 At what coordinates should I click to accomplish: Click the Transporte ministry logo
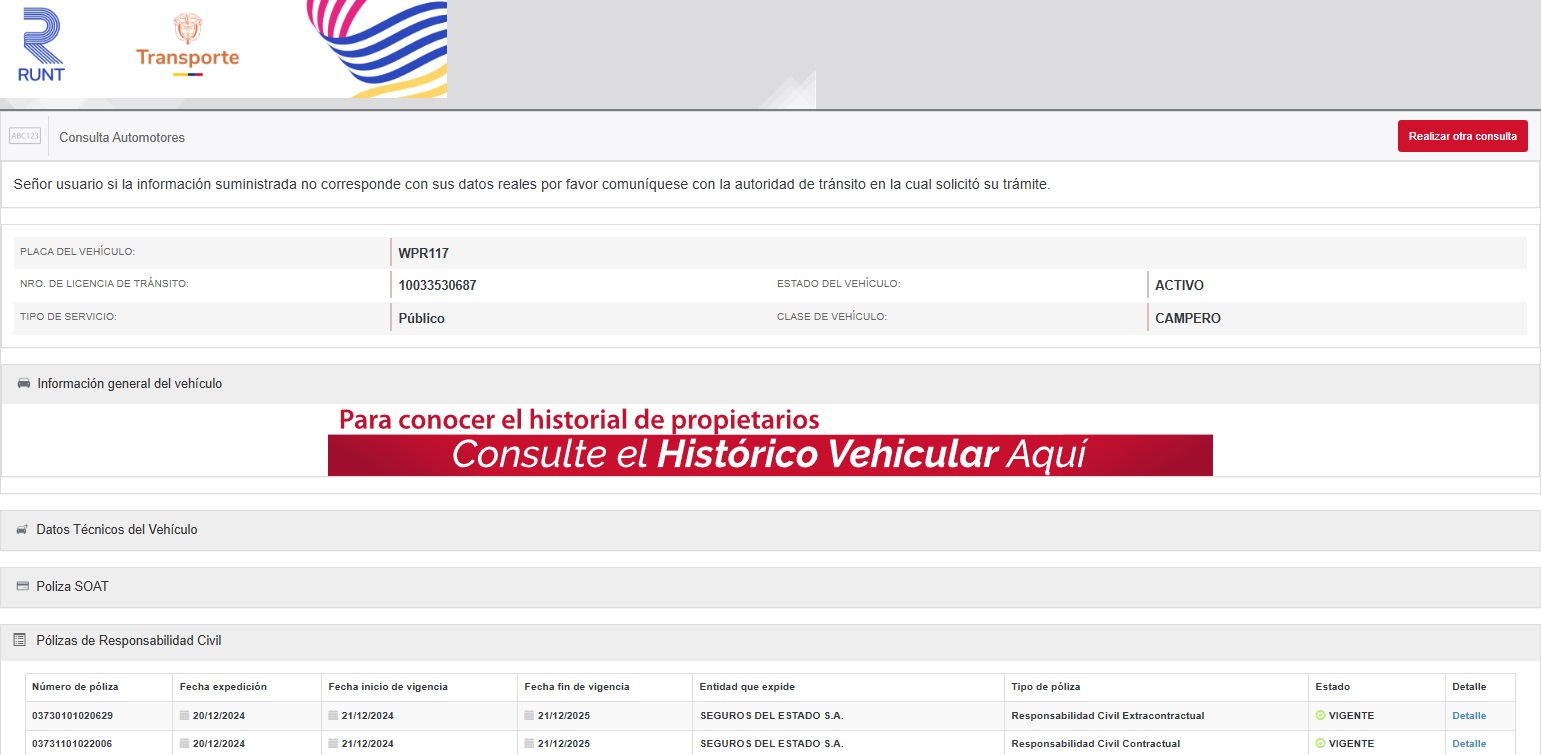pyautogui.click(x=187, y=46)
